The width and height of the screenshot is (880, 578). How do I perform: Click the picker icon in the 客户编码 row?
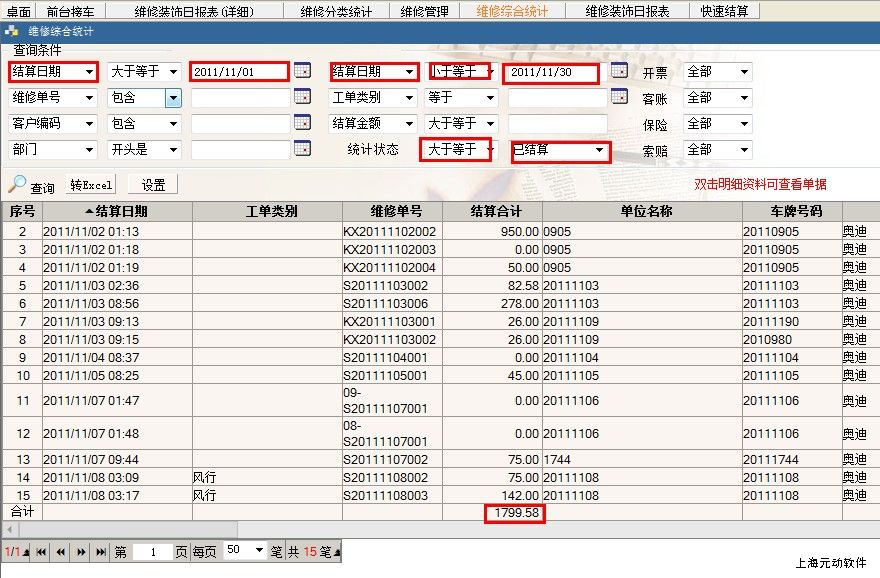pos(302,123)
